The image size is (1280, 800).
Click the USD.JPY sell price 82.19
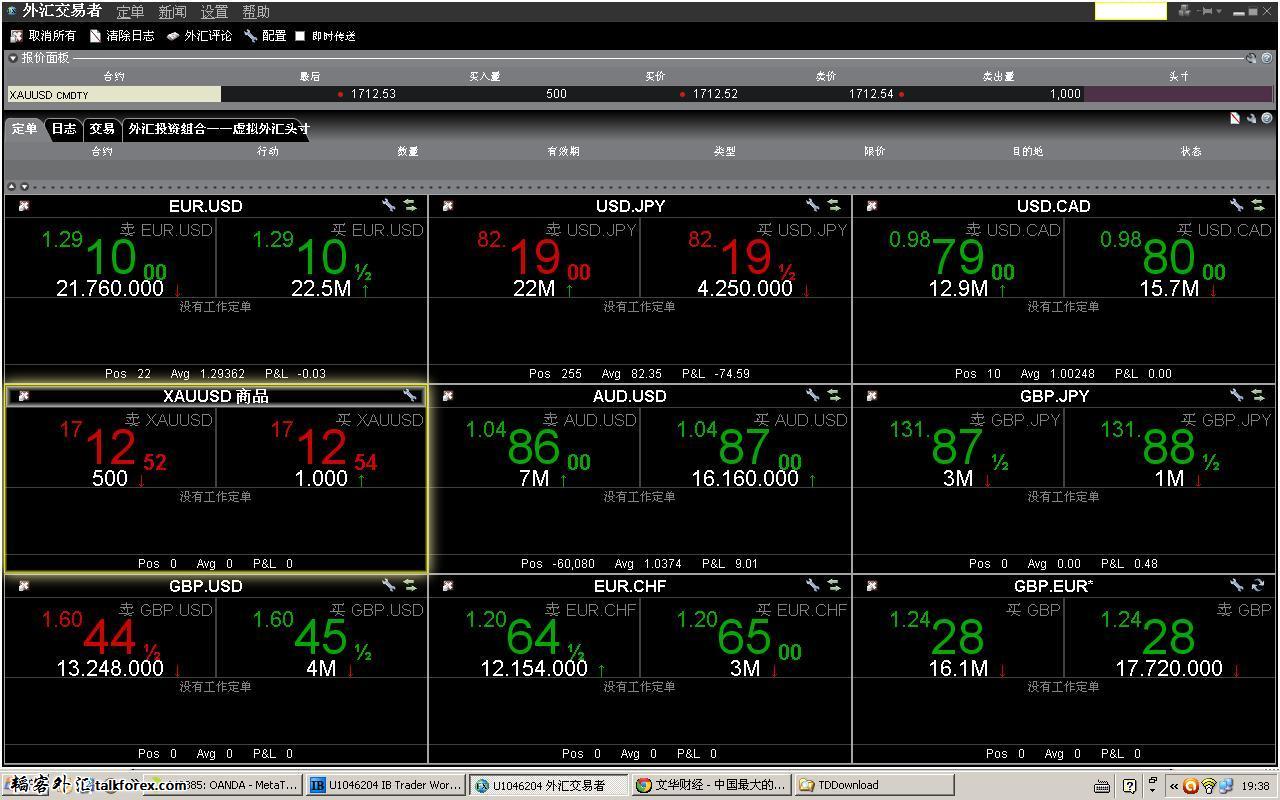tap(534, 258)
